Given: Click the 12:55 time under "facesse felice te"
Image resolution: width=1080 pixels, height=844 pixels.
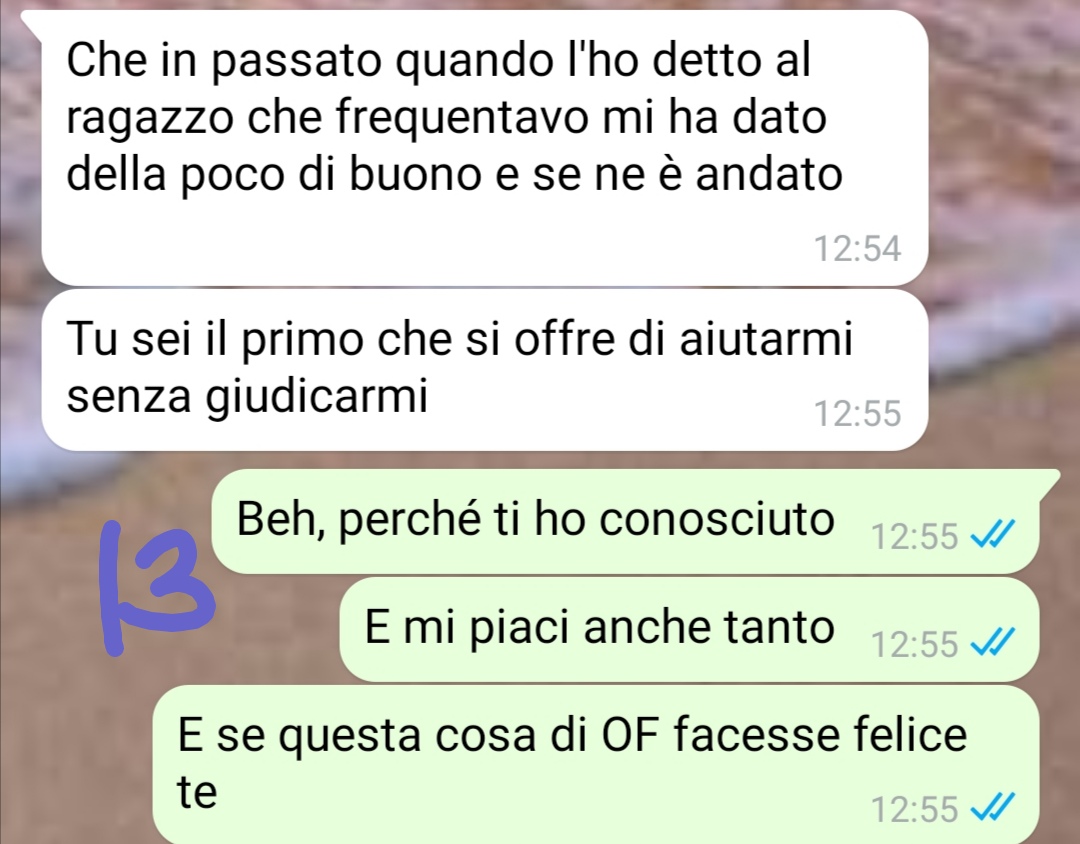Looking at the screenshot, I should [x=914, y=809].
